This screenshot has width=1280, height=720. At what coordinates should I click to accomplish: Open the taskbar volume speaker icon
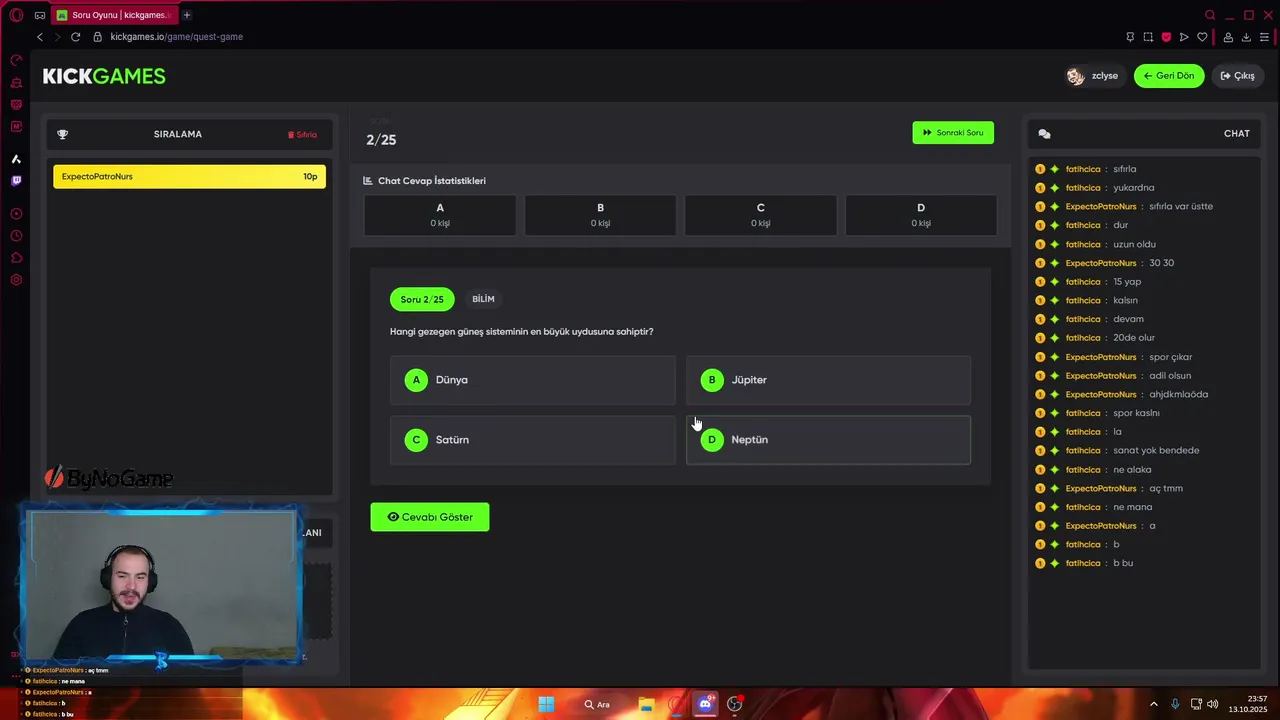click(1213, 704)
